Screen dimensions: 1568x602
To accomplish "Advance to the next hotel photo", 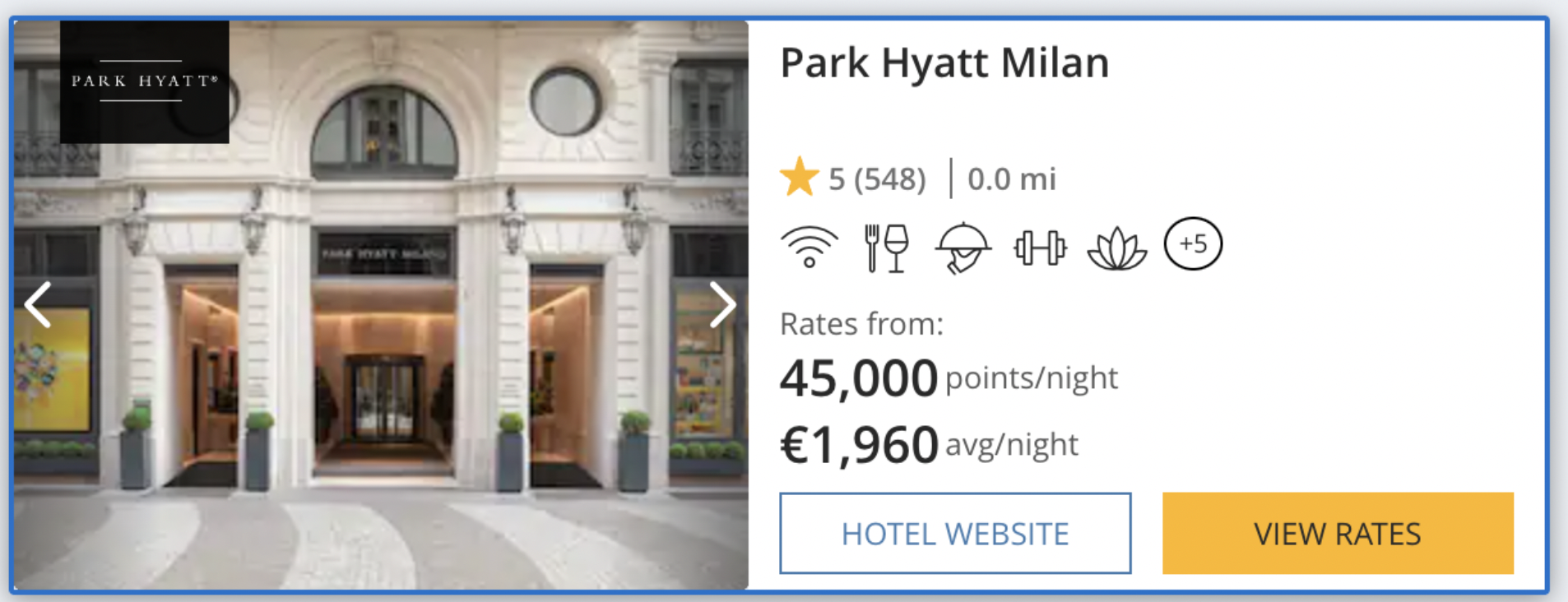I will [721, 304].
